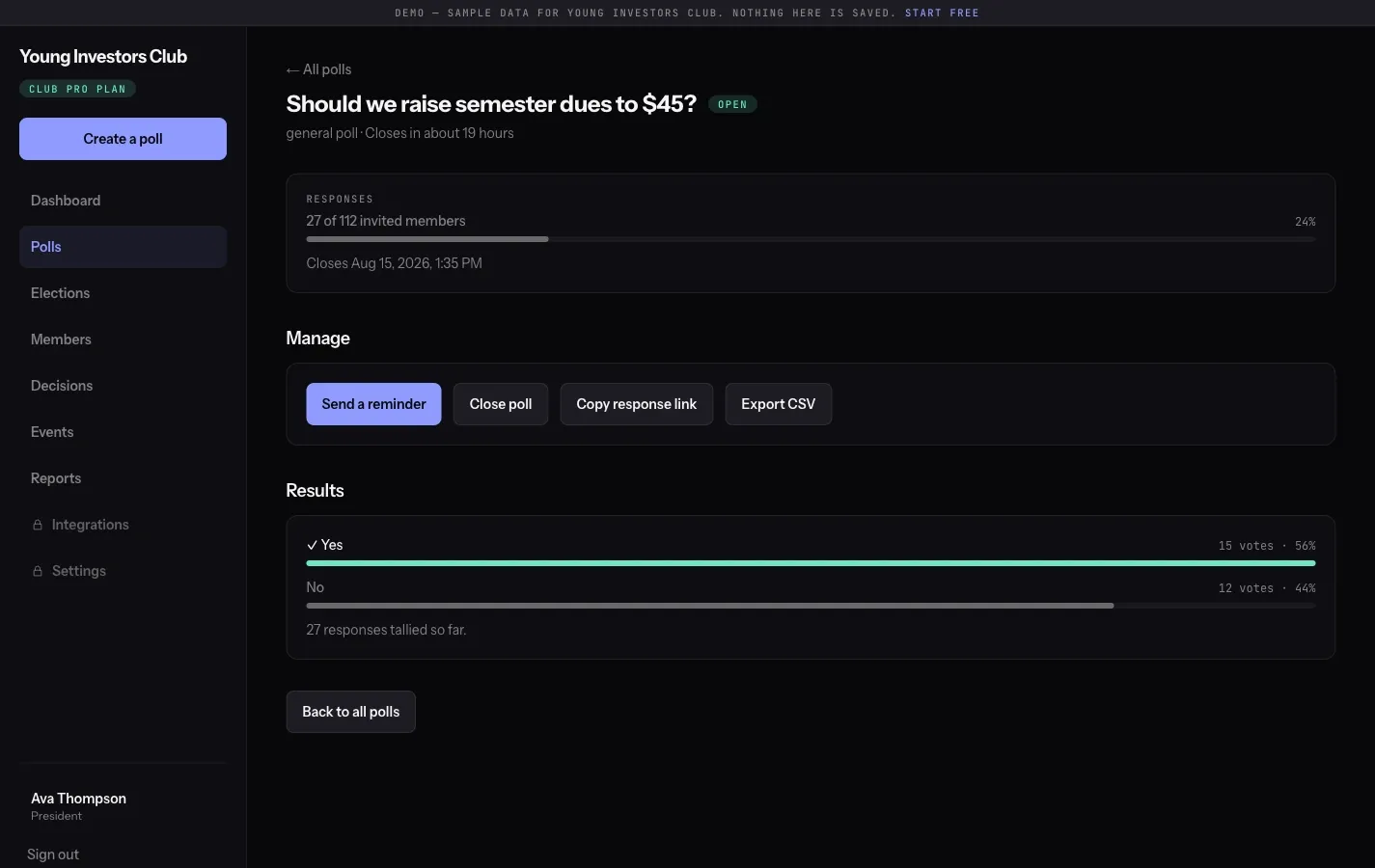This screenshot has width=1375, height=868.
Task: Open Elections in the sidebar
Action: pyautogui.click(x=123, y=293)
